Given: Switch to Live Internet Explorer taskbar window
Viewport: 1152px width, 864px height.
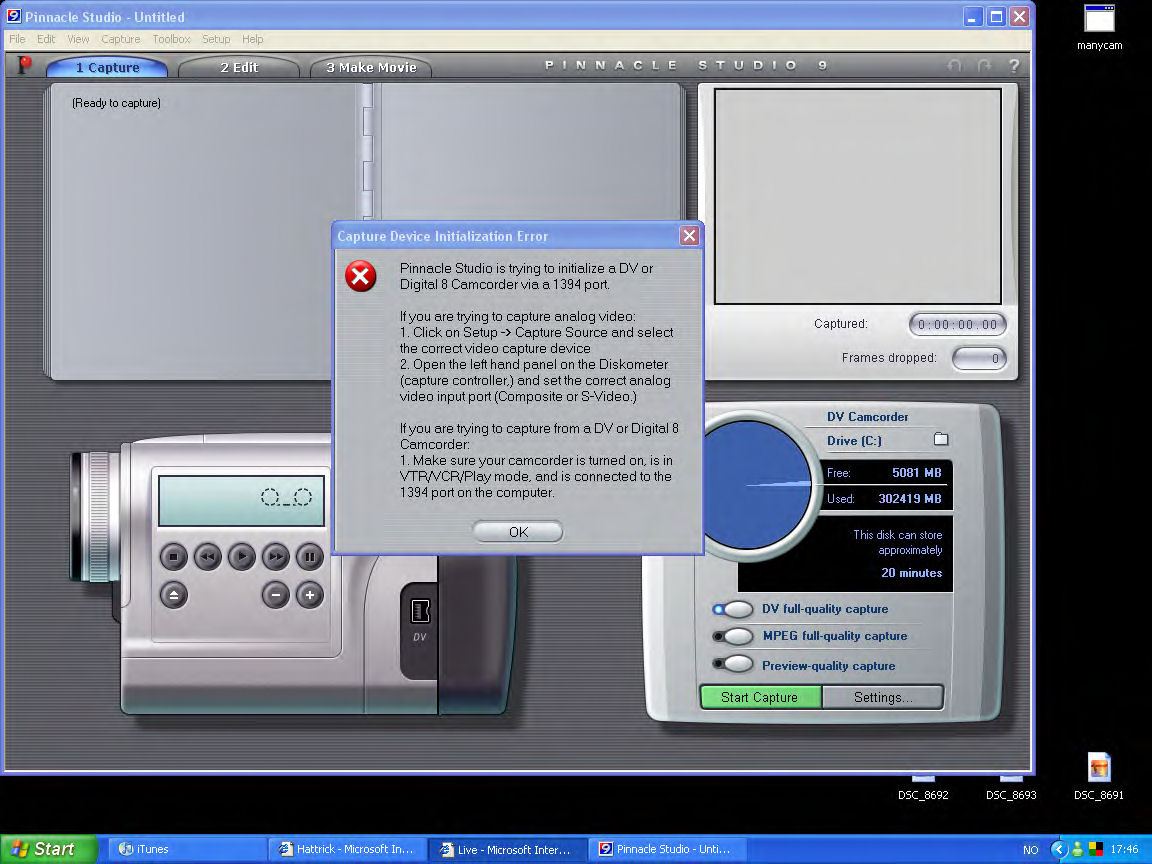Looking at the screenshot, I should pos(507,849).
